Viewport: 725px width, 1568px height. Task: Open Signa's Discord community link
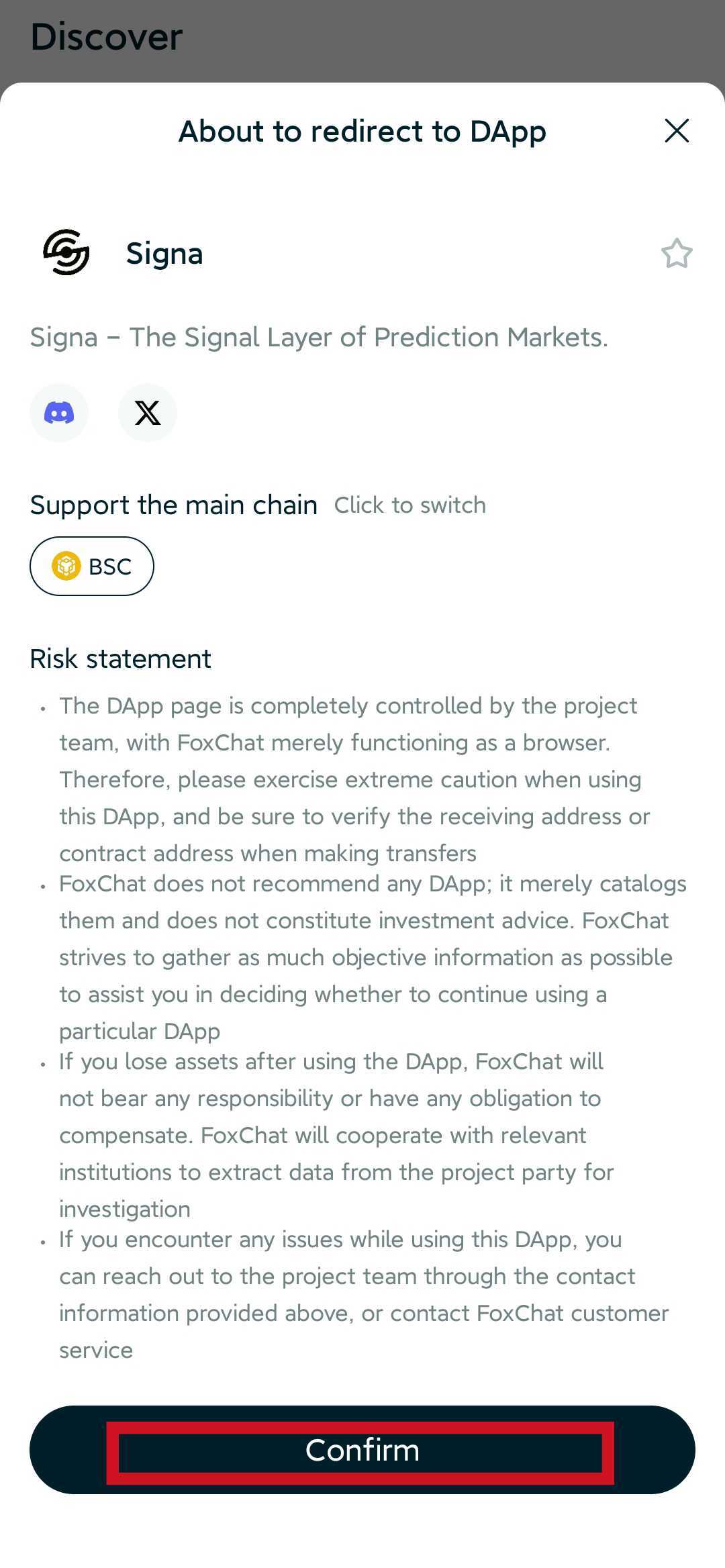pyautogui.click(x=59, y=413)
